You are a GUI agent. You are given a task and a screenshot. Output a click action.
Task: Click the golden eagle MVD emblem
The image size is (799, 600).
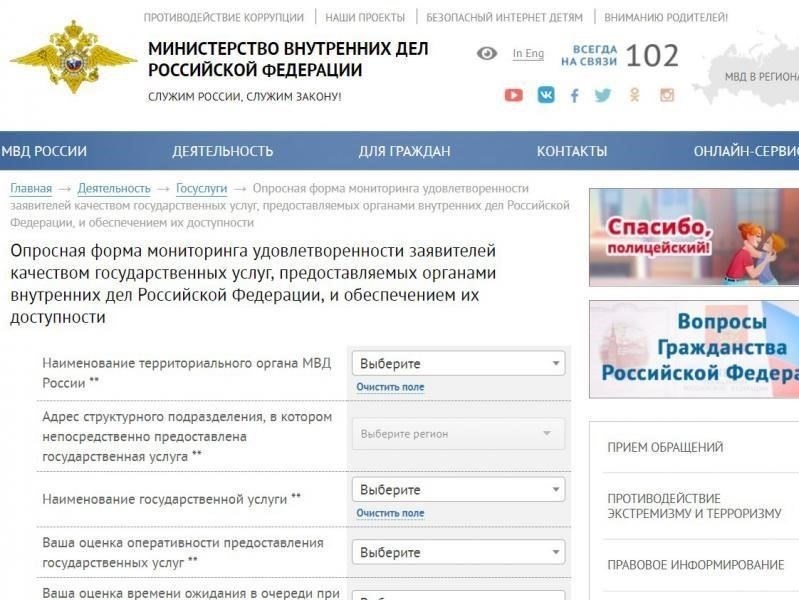tap(73, 57)
